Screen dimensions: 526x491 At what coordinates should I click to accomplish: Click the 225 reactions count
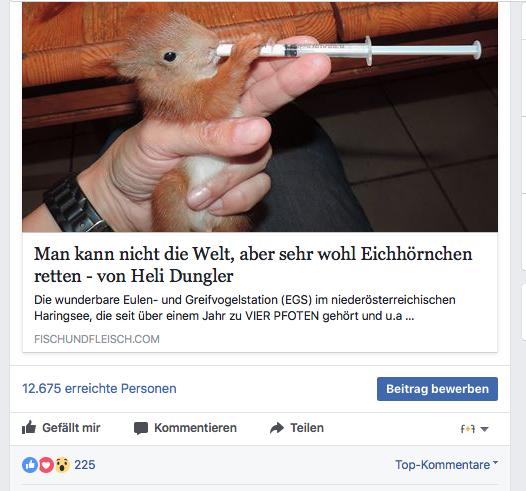pos(85,465)
